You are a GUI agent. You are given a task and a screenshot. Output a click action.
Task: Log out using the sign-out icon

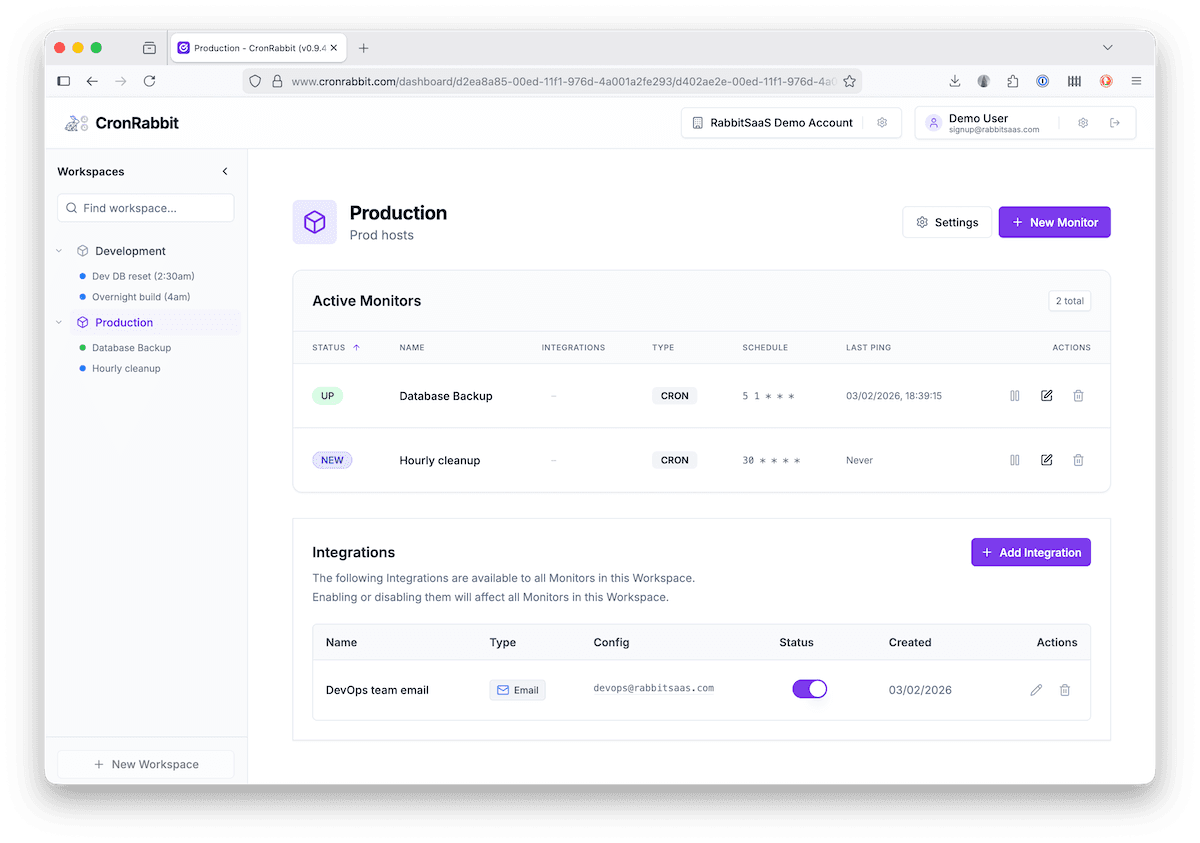[1114, 122]
